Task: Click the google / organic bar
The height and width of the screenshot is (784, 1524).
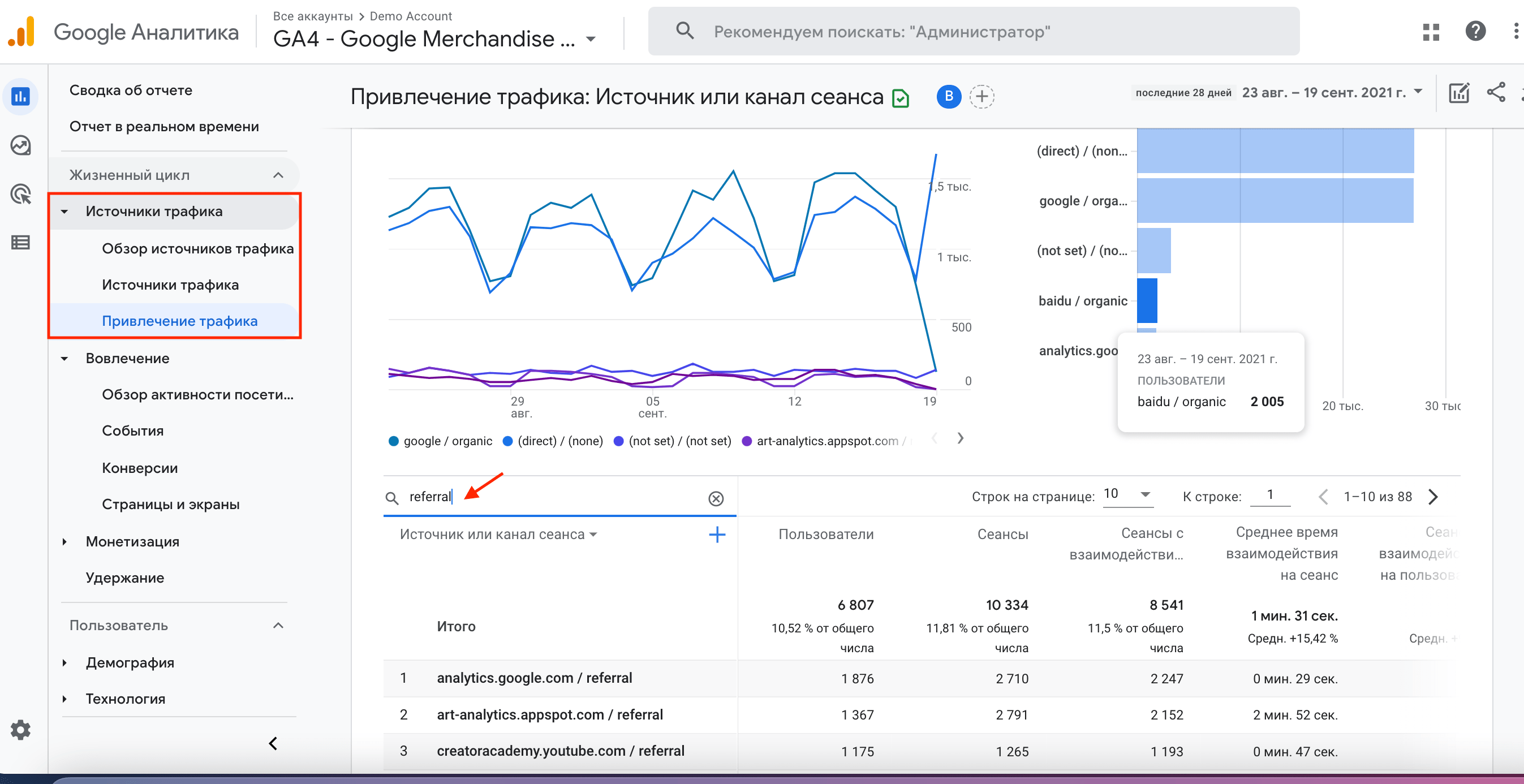Action: click(1275, 201)
